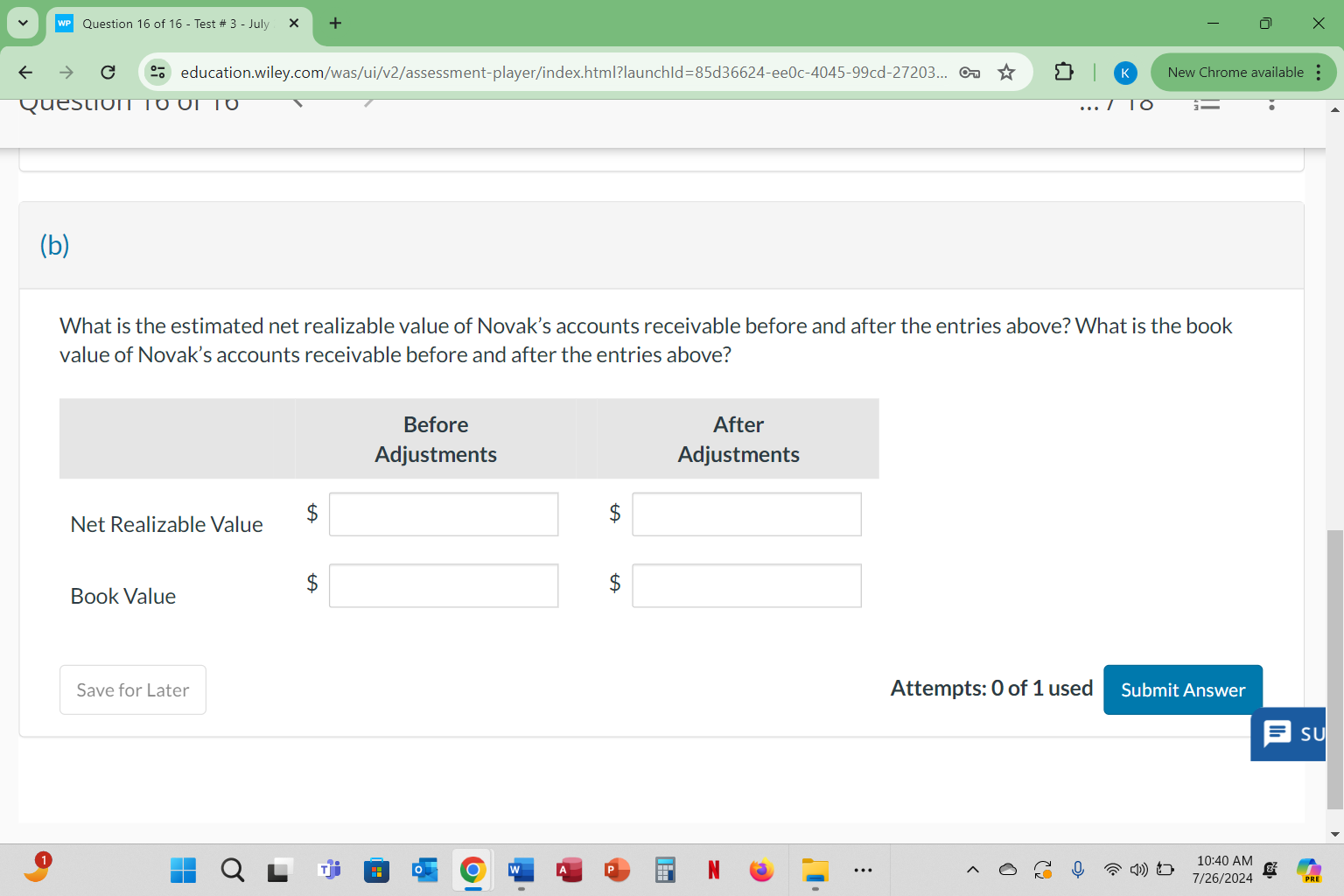The width and height of the screenshot is (1344, 896).
Task: Click the browser forward arrow
Action: click(66, 72)
